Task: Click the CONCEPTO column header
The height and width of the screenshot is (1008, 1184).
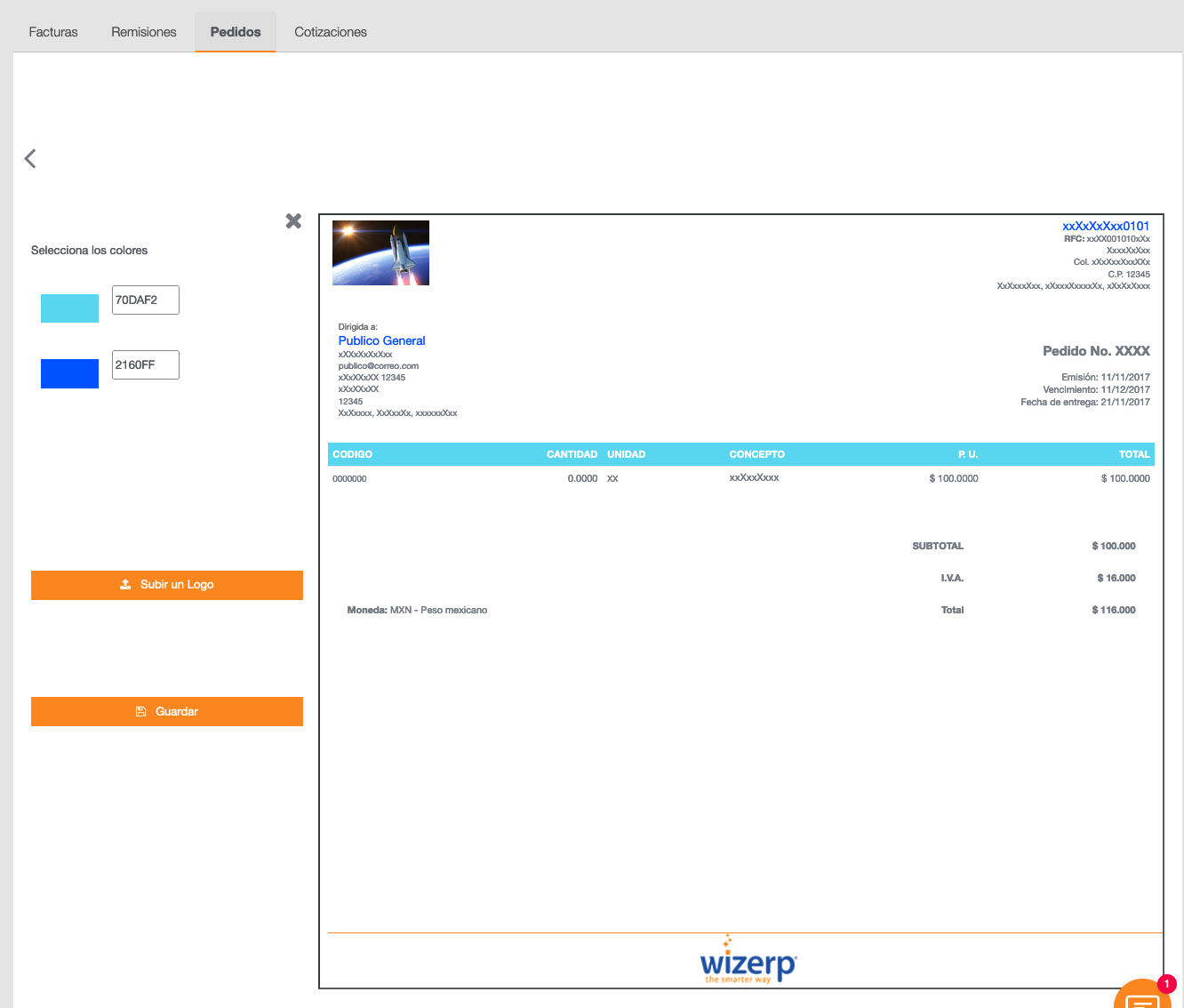Action: click(x=757, y=454)
